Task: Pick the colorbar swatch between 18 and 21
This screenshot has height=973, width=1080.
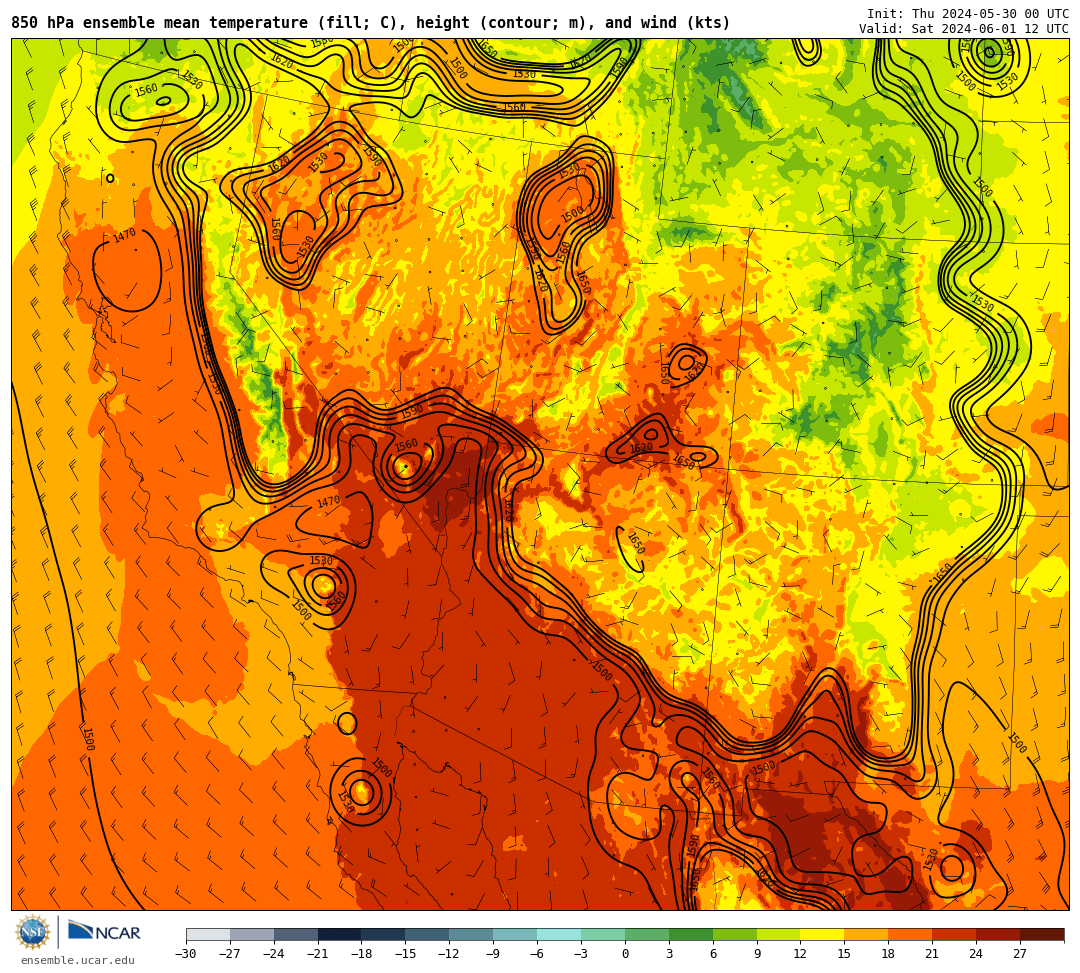Action: [911, 934]
